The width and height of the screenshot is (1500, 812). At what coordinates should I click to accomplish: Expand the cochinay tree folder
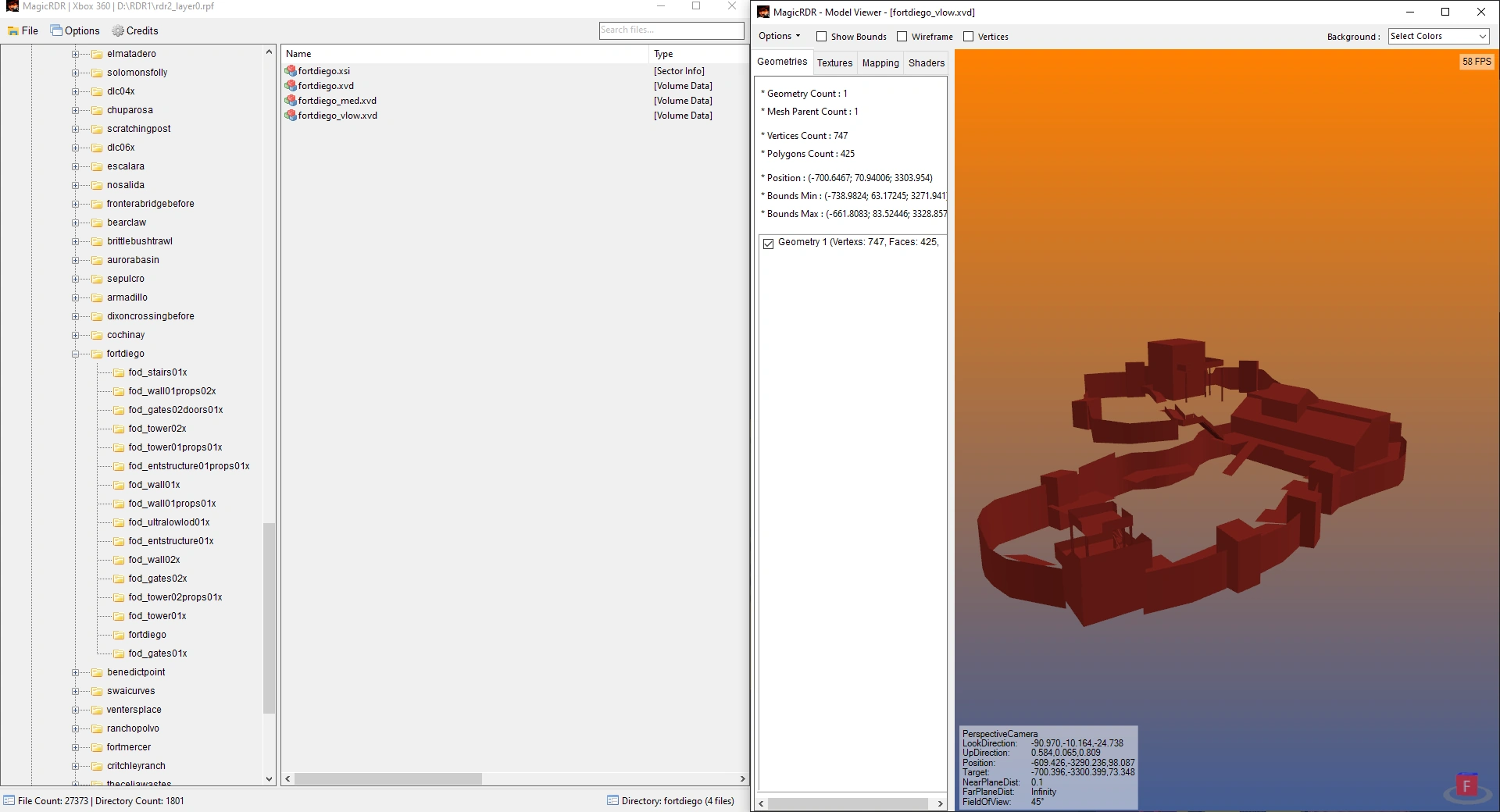coord(76,335)
